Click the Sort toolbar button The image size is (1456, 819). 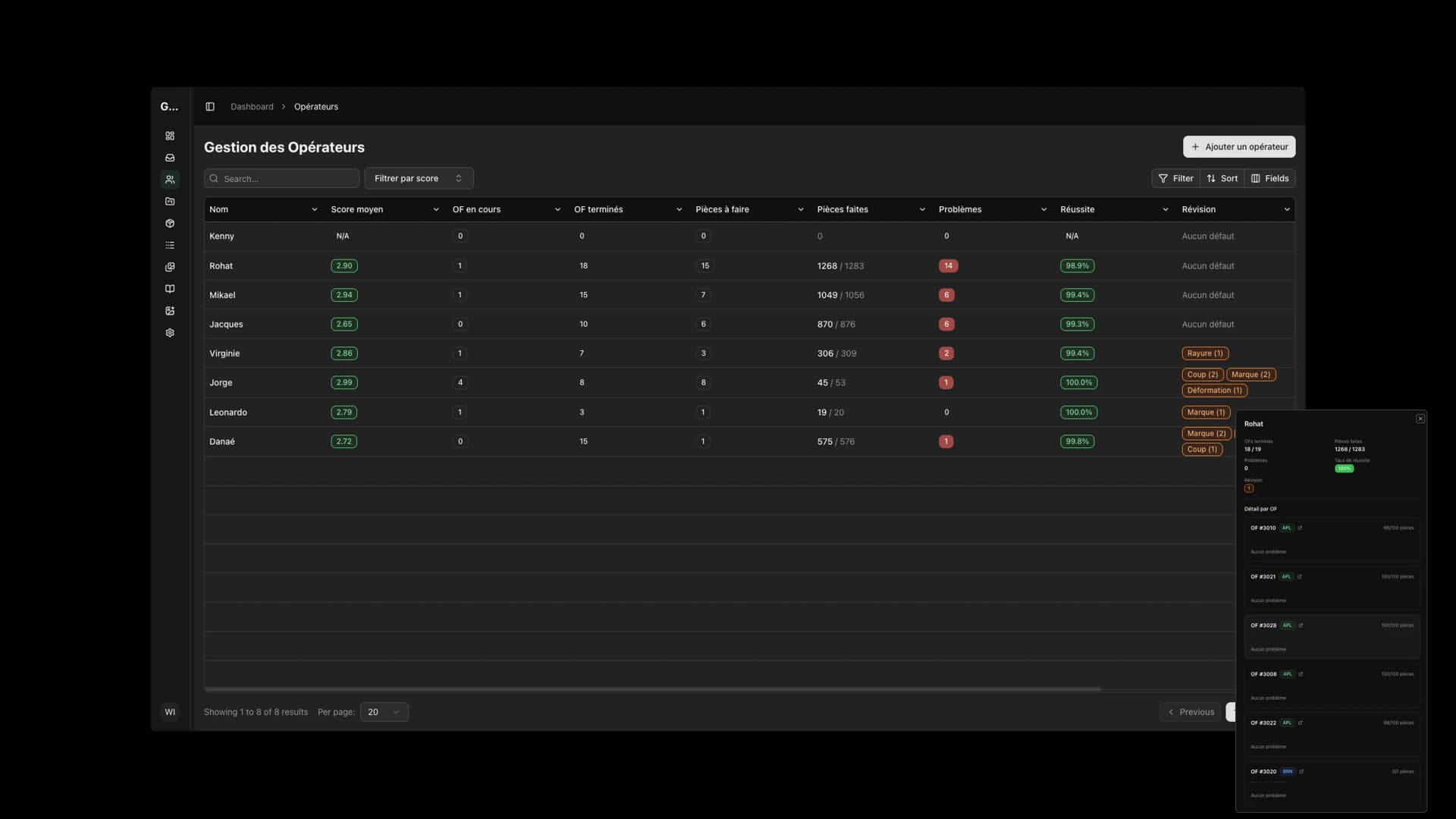[x=1222, y=178]
